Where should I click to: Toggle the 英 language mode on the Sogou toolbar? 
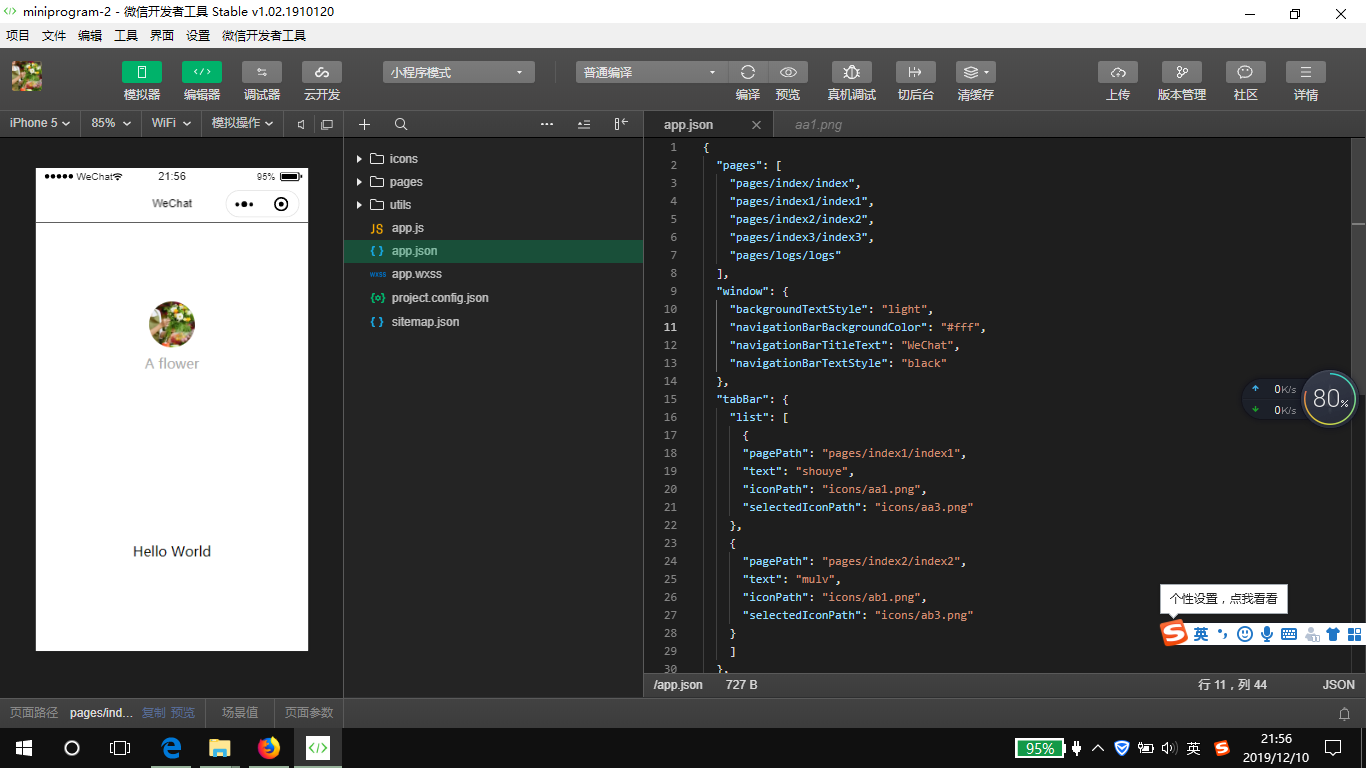click(x=1201, y=634)
